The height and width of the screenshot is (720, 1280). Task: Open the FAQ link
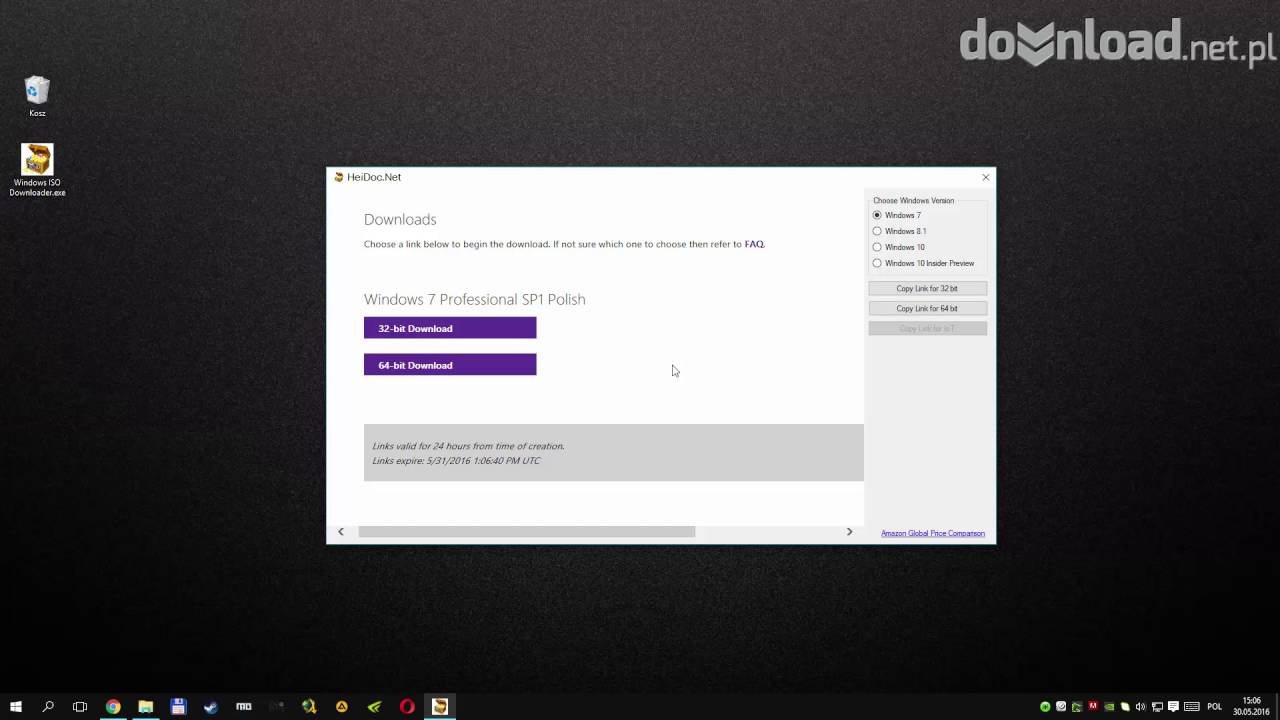point(754,244)
